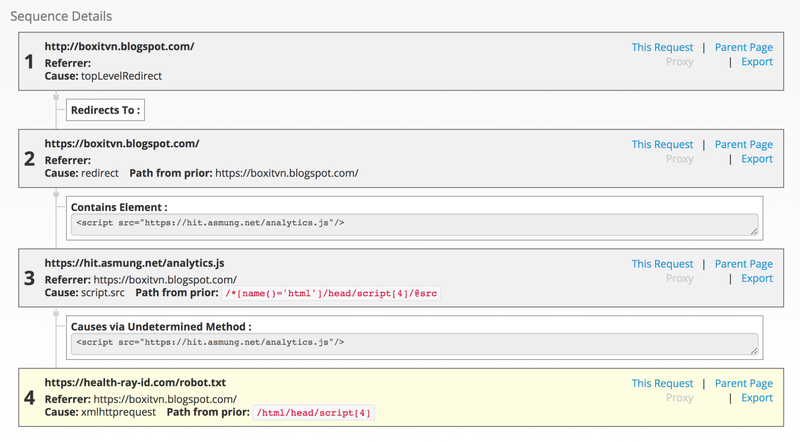Export sequence 1 boxitvn http request
The width and height of the screenshot is (800, 442).
pyautogui.click(x=757, y=62)
